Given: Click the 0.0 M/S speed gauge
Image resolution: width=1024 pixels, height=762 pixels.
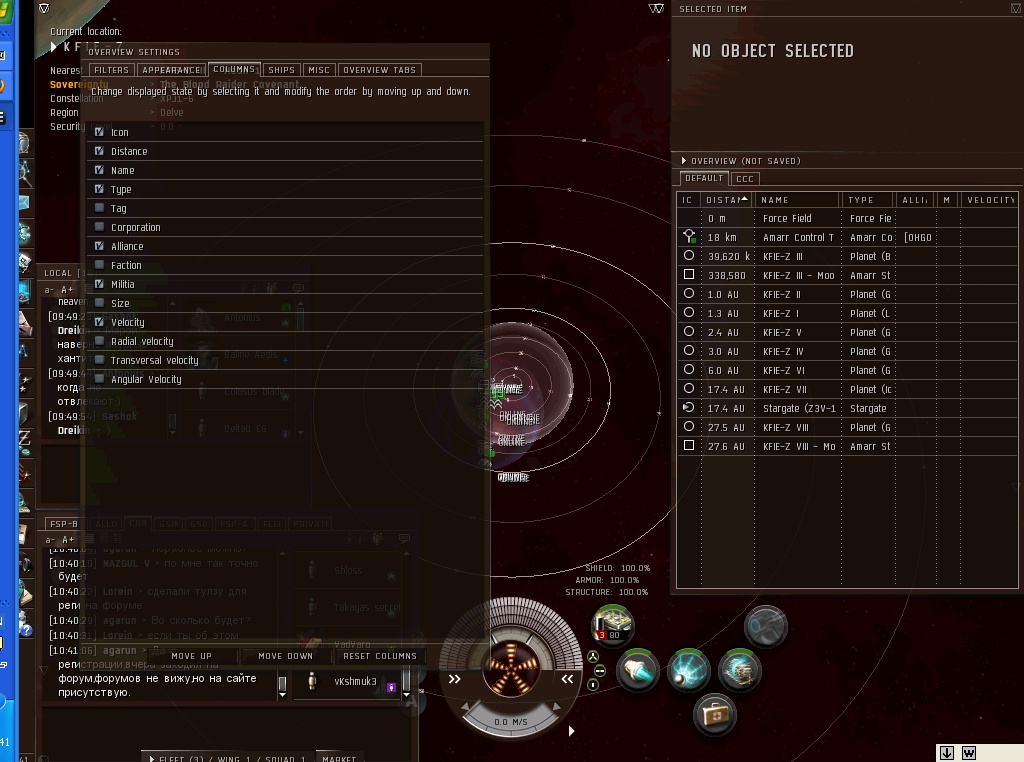Looking at the screenshot, I should pos(511,722).
